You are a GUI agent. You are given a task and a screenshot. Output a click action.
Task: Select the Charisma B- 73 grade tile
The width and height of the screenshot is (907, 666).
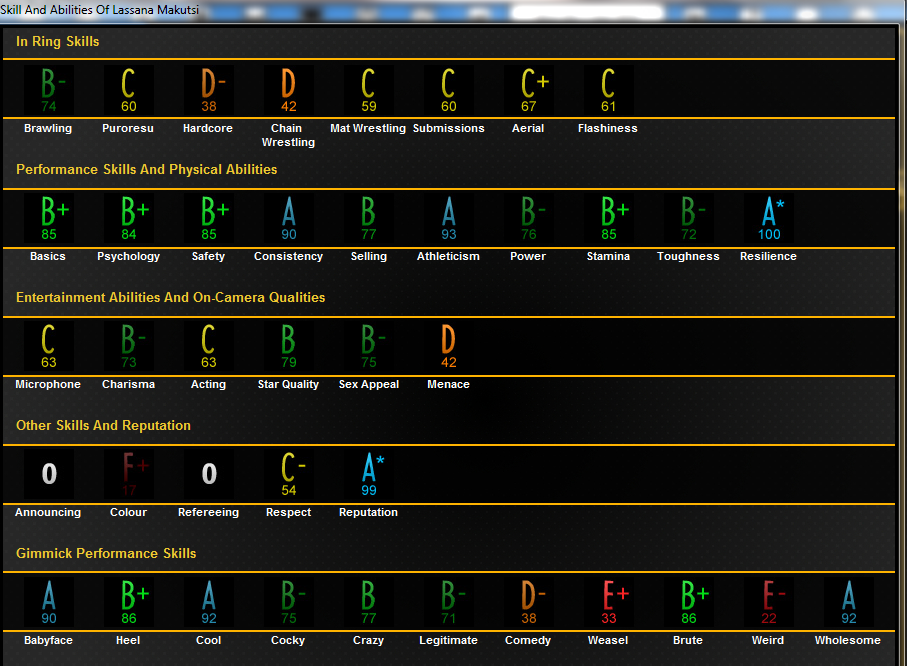[128, 346]
